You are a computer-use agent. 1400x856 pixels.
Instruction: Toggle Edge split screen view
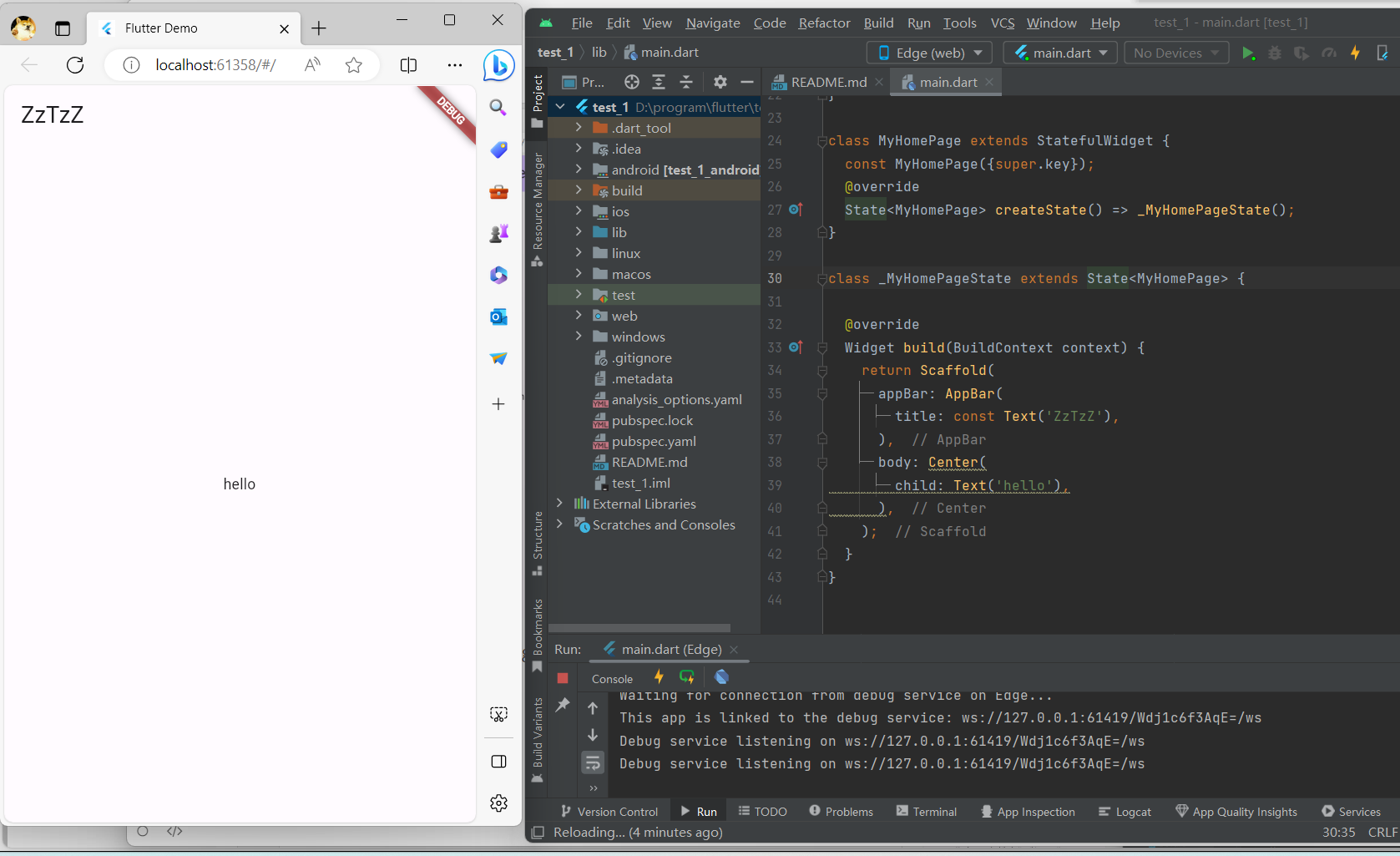pyautogui.click(x=408, y=65)
